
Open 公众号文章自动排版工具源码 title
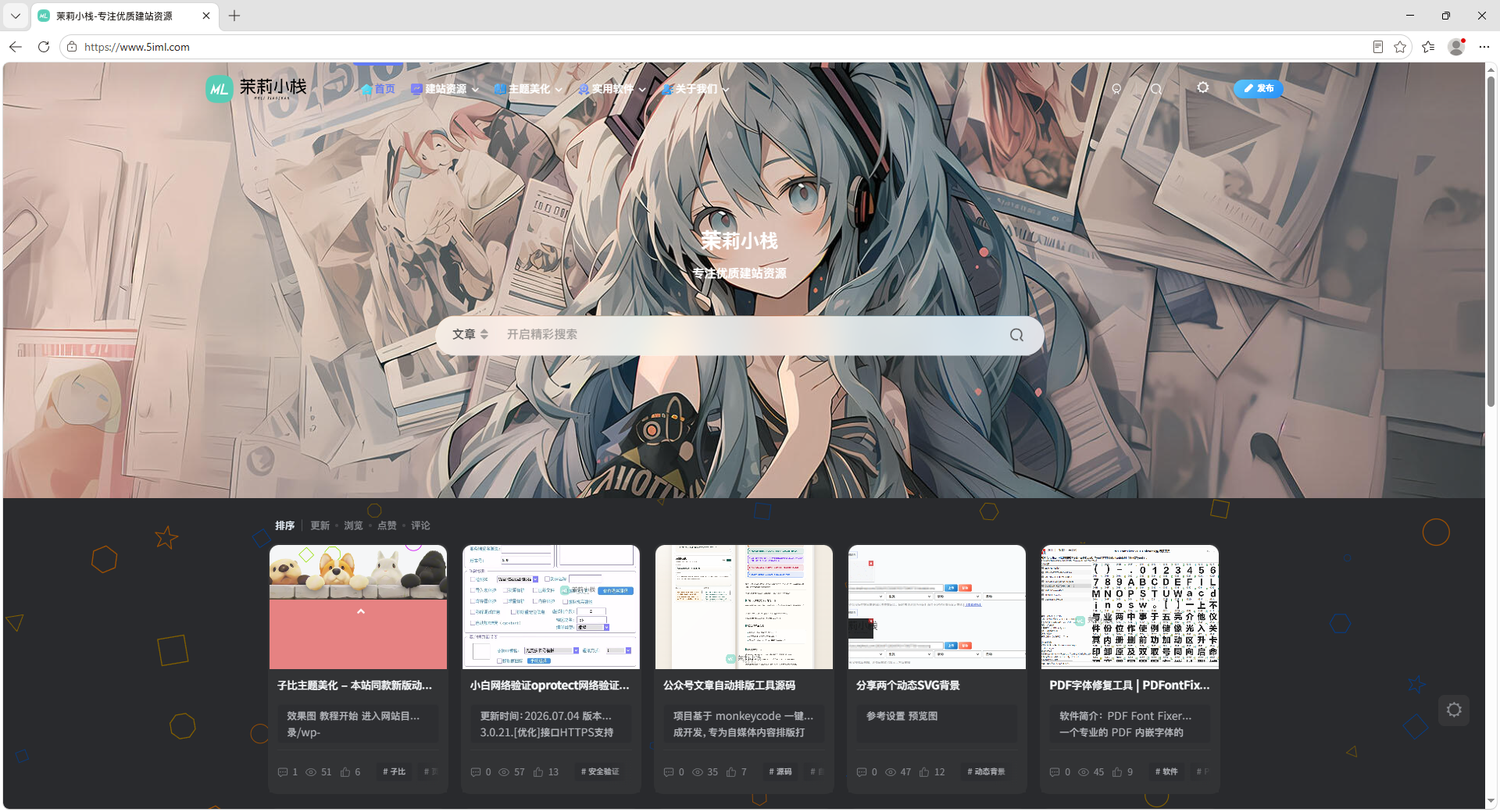tap(729, 686)
